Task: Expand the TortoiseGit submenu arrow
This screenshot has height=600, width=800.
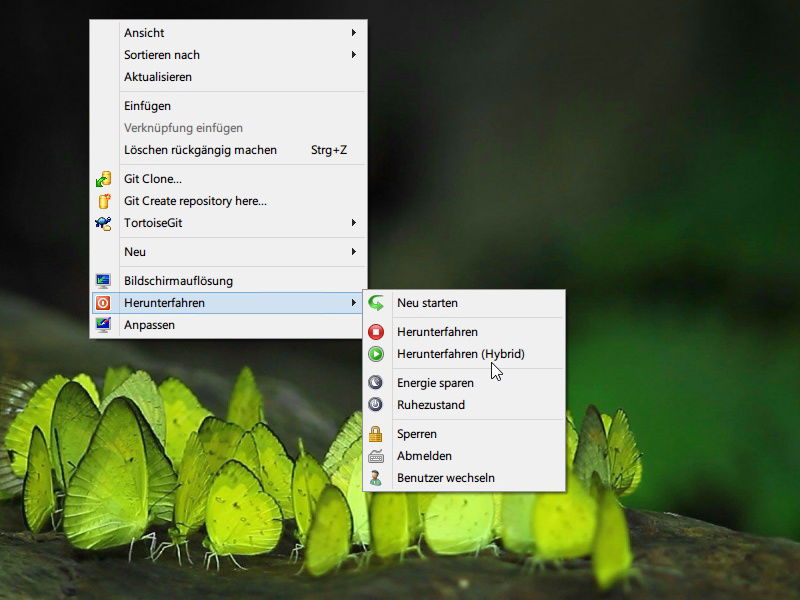Action: click(x=354, y=223)
